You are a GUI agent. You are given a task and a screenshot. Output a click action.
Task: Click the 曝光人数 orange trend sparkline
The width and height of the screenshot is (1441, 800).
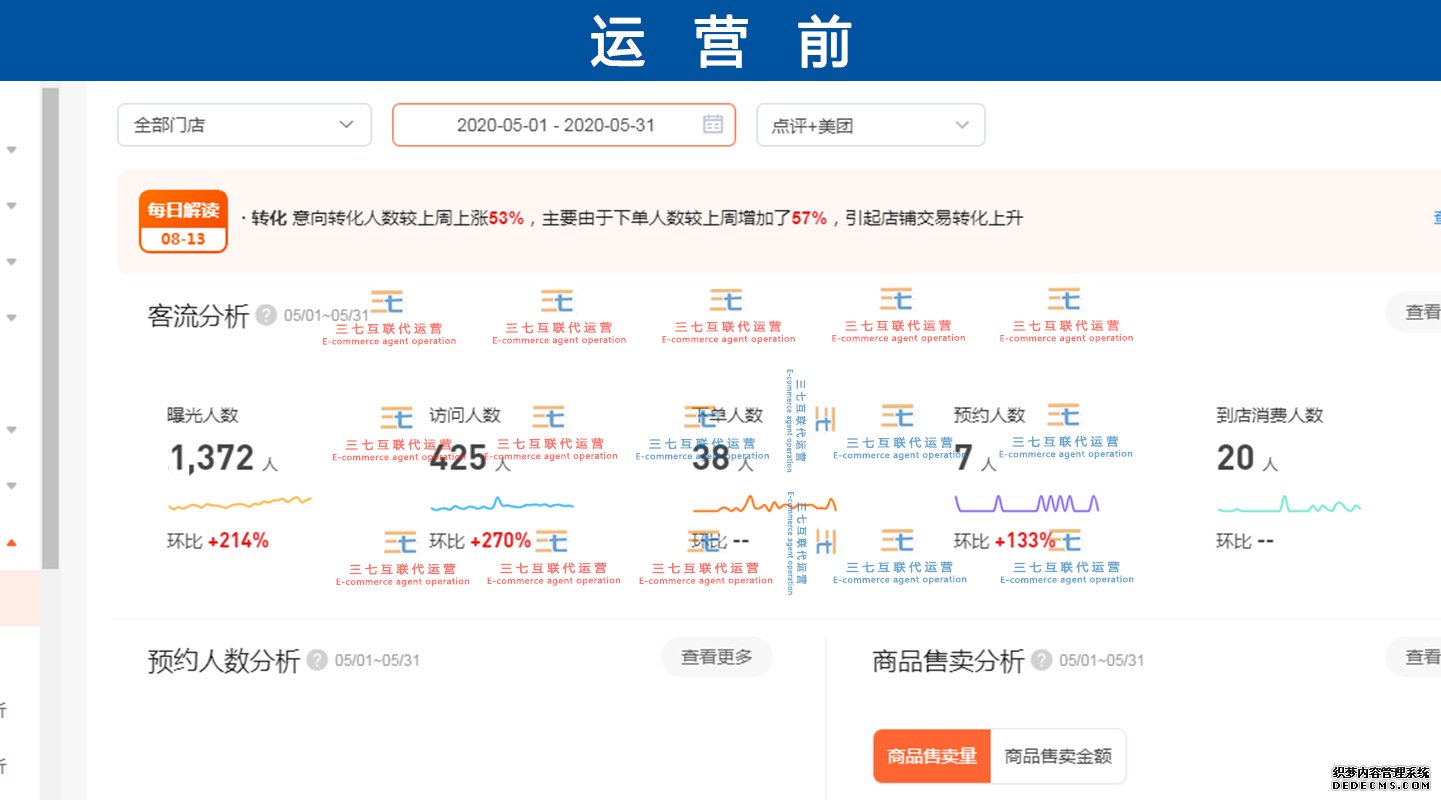coord(240,502)
